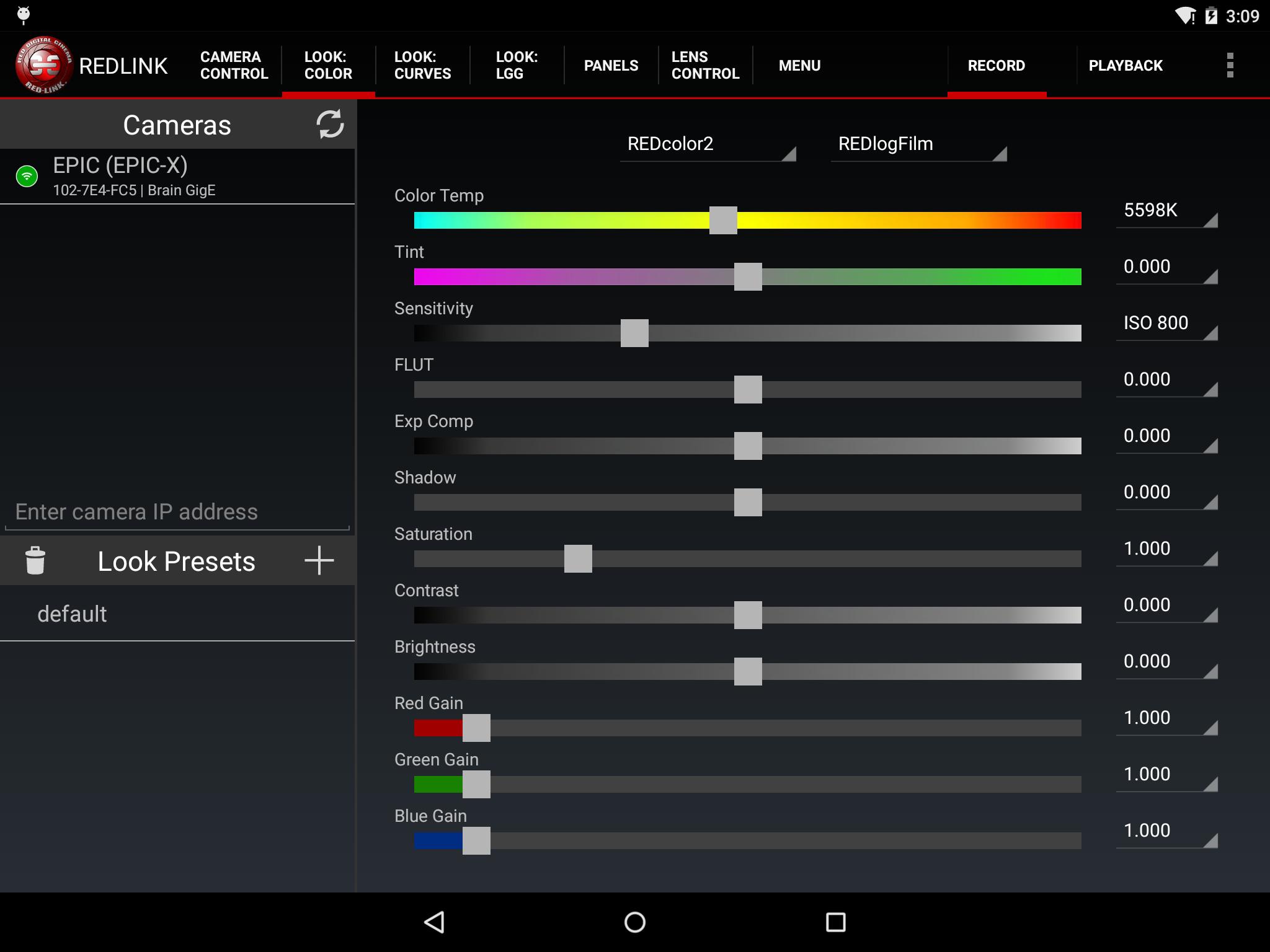Open Android recent apps
The height and width of the screenshot is (952, 1270).
(x=836, y=922)
